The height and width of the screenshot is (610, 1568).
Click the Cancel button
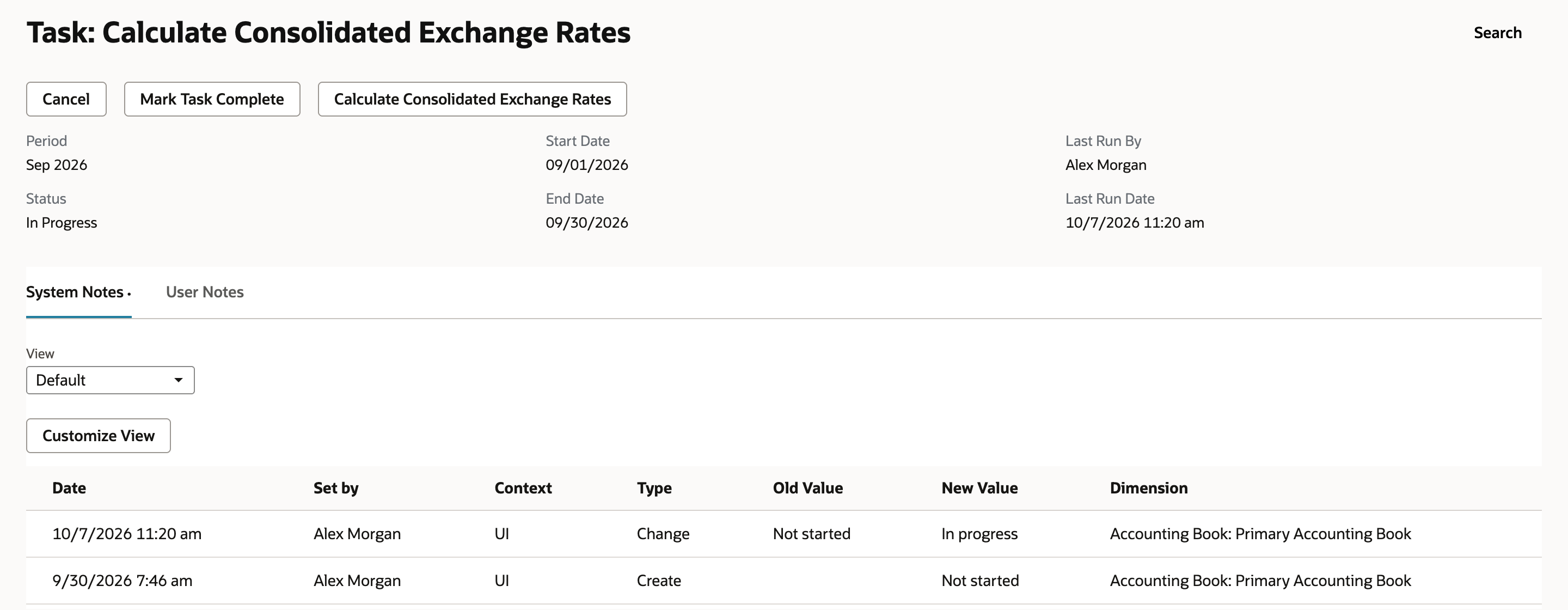[x=66, y=99]
